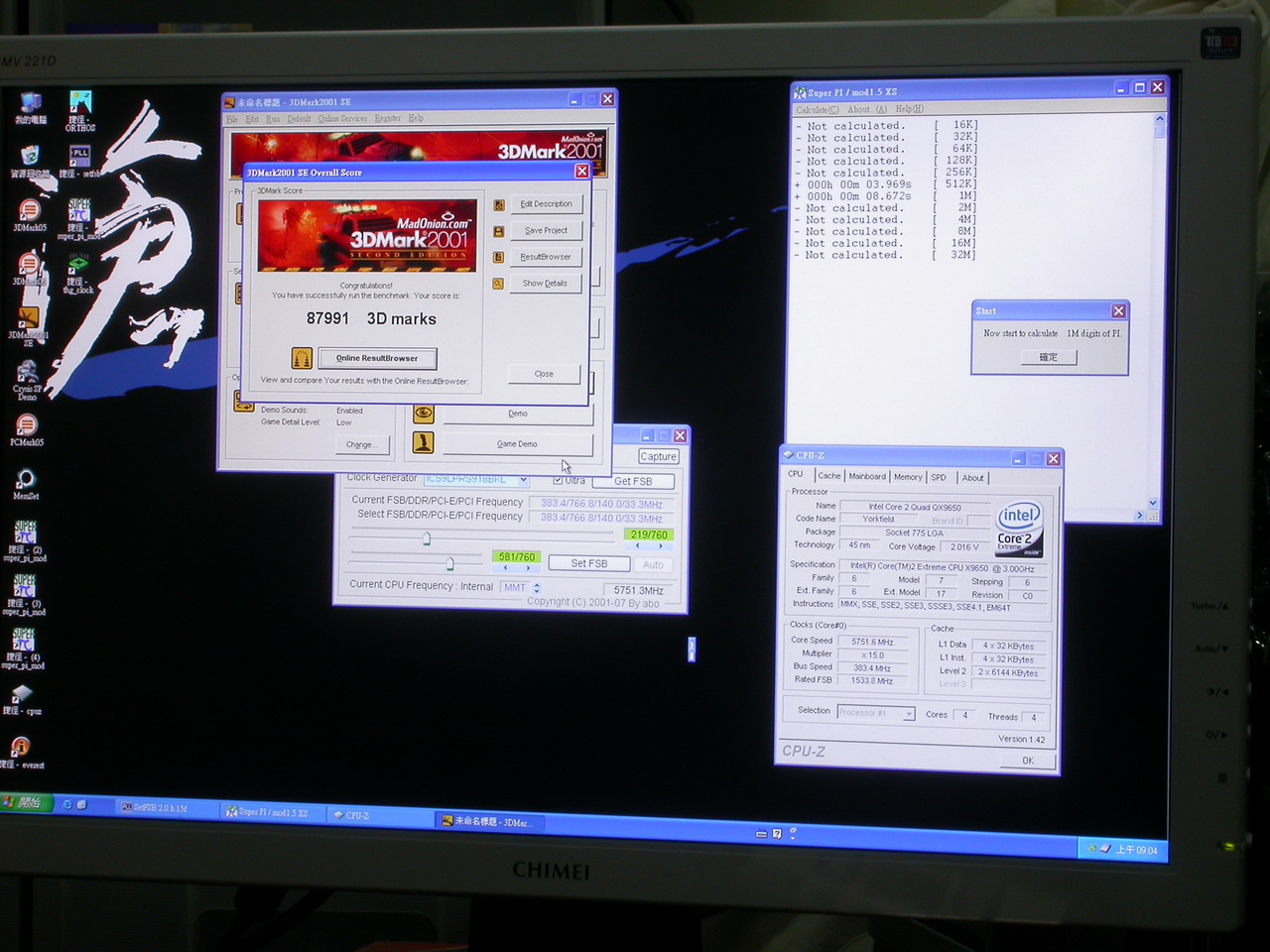1270x952 pixels.
Task: Switch to the Memory tab in CPU-Z
Action: click(908, 477)
